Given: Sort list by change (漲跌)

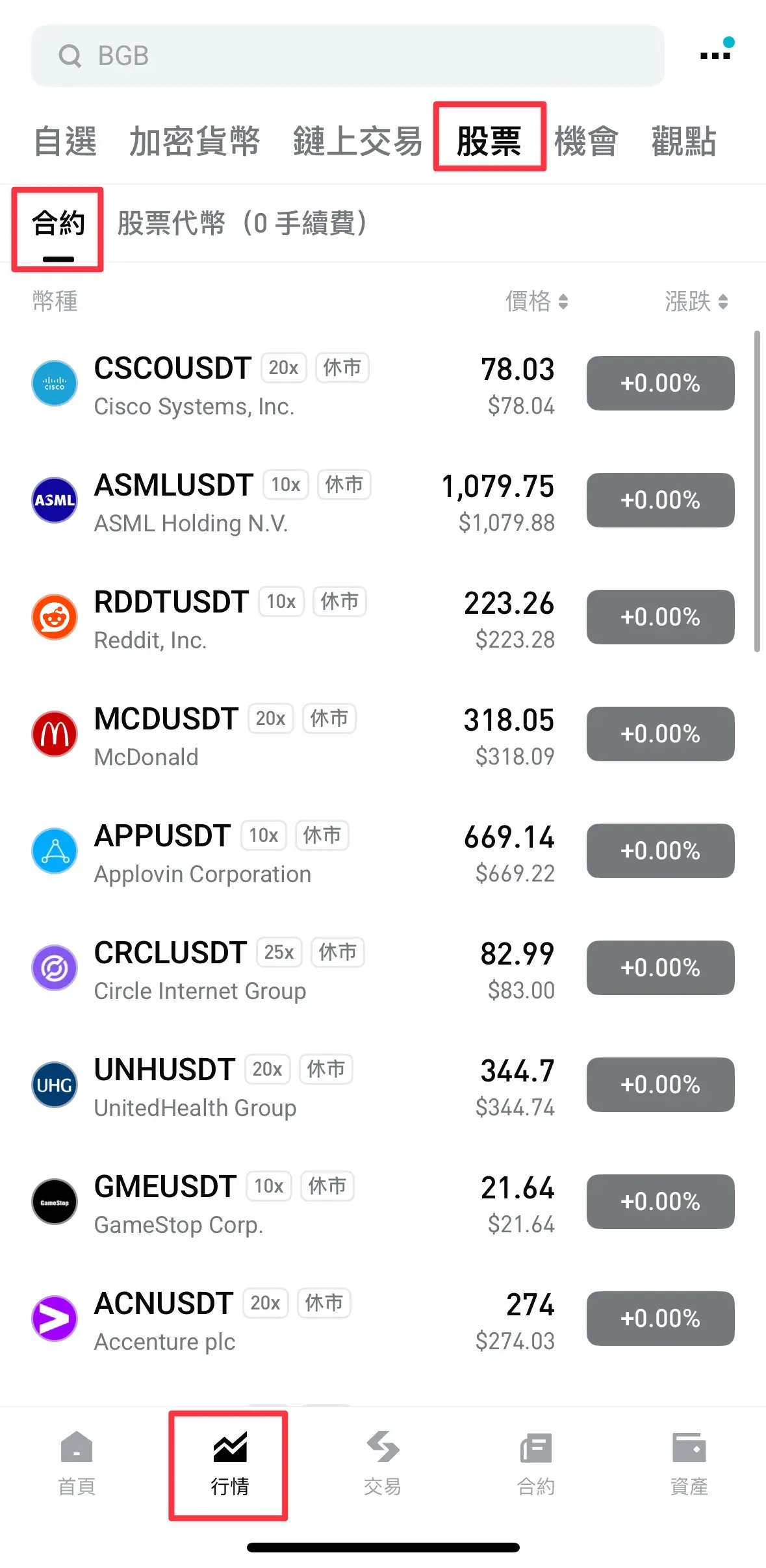Looking at the screenshot, I should (x=696, y=301).
